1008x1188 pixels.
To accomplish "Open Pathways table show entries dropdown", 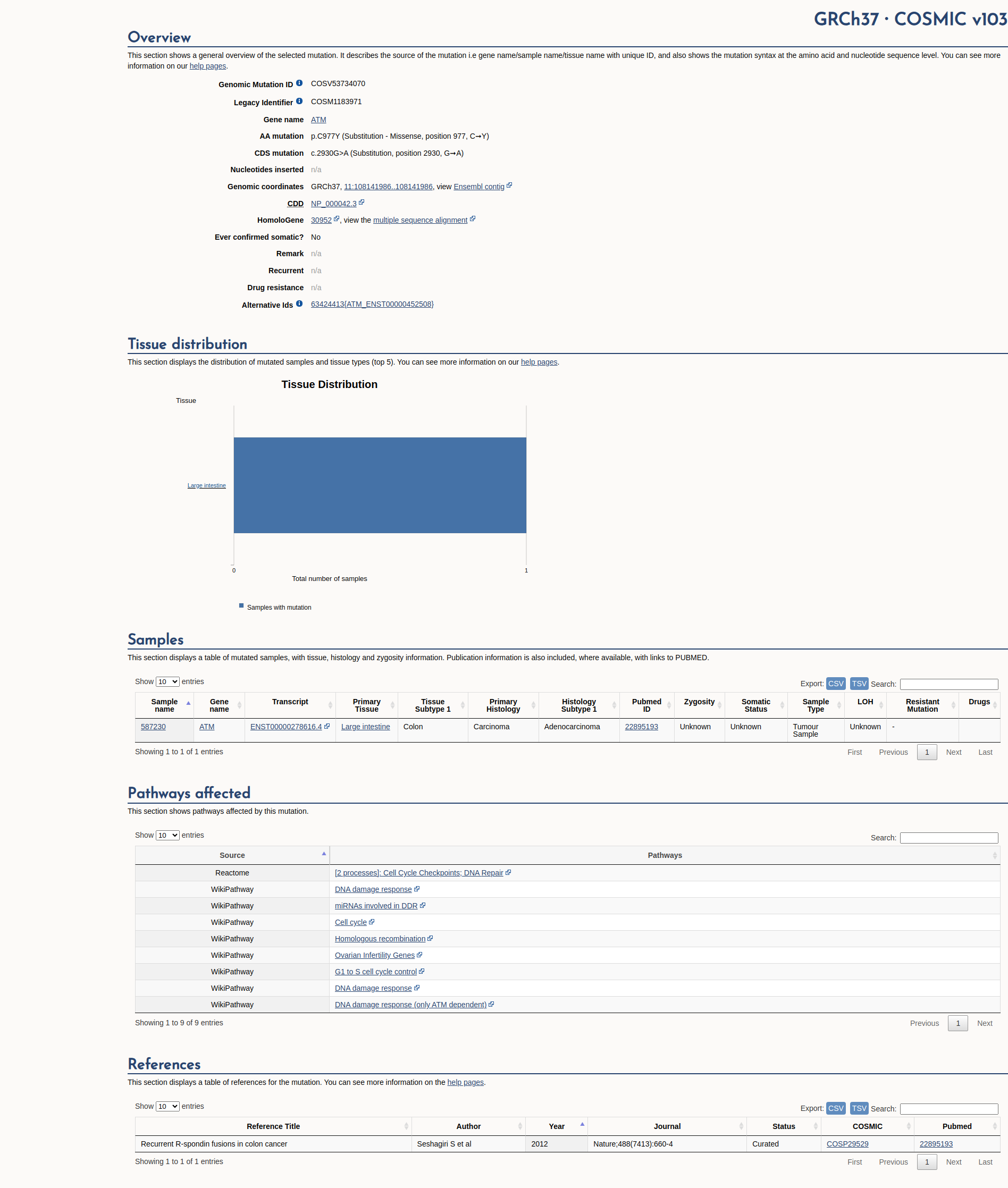I will tap(167, 836).
